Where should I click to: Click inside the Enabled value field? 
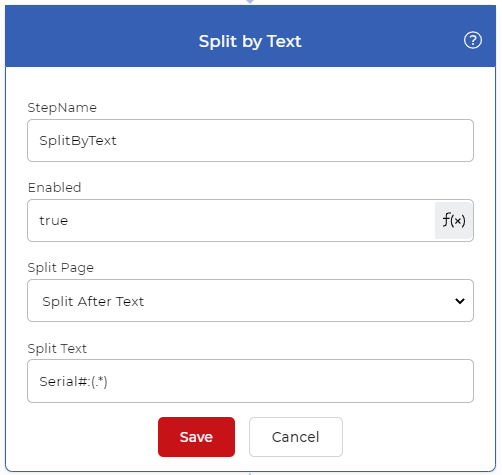tap(231, 220)
